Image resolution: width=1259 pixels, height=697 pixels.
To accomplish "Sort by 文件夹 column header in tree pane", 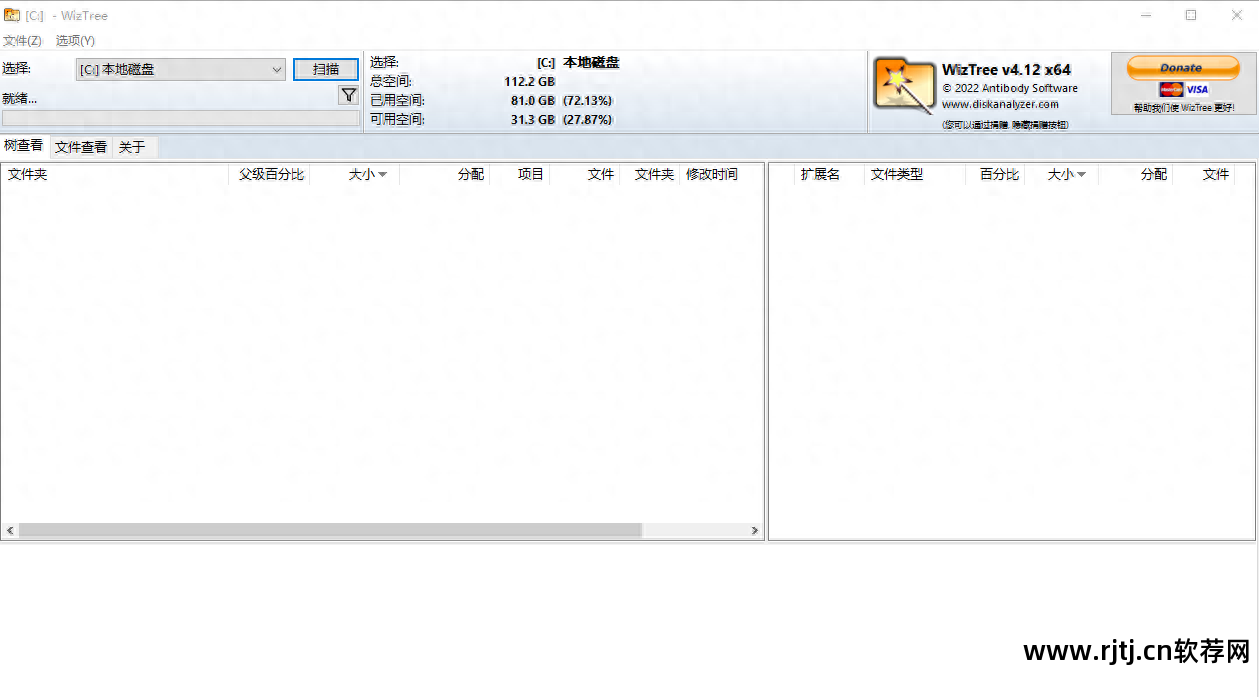I will [114, 174].
